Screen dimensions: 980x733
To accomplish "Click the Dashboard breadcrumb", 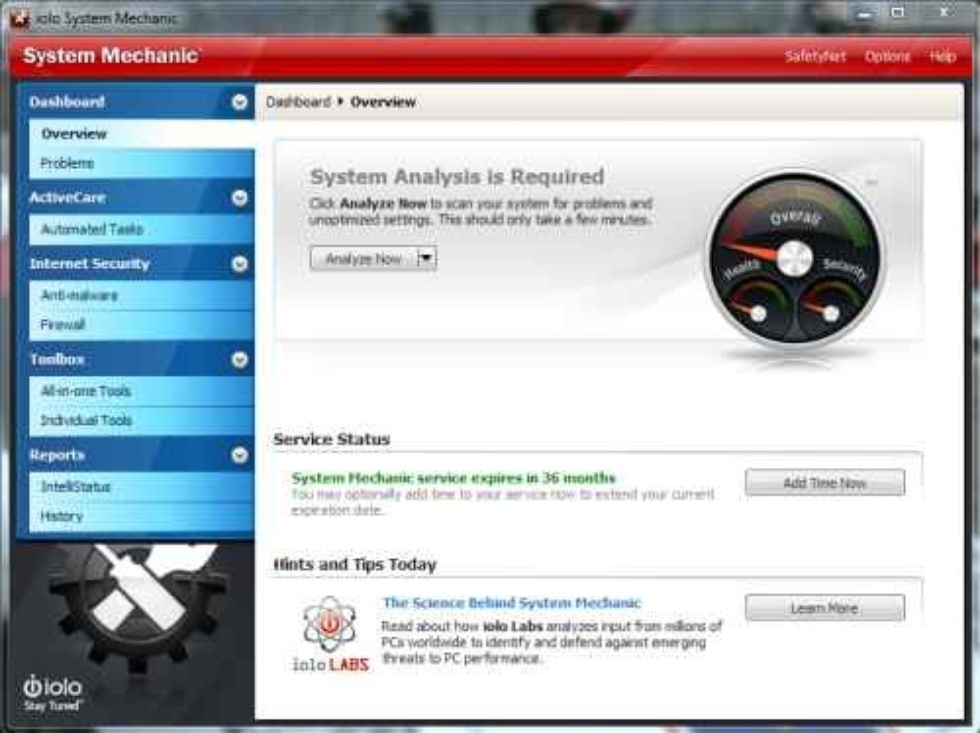I will (298, 102).
